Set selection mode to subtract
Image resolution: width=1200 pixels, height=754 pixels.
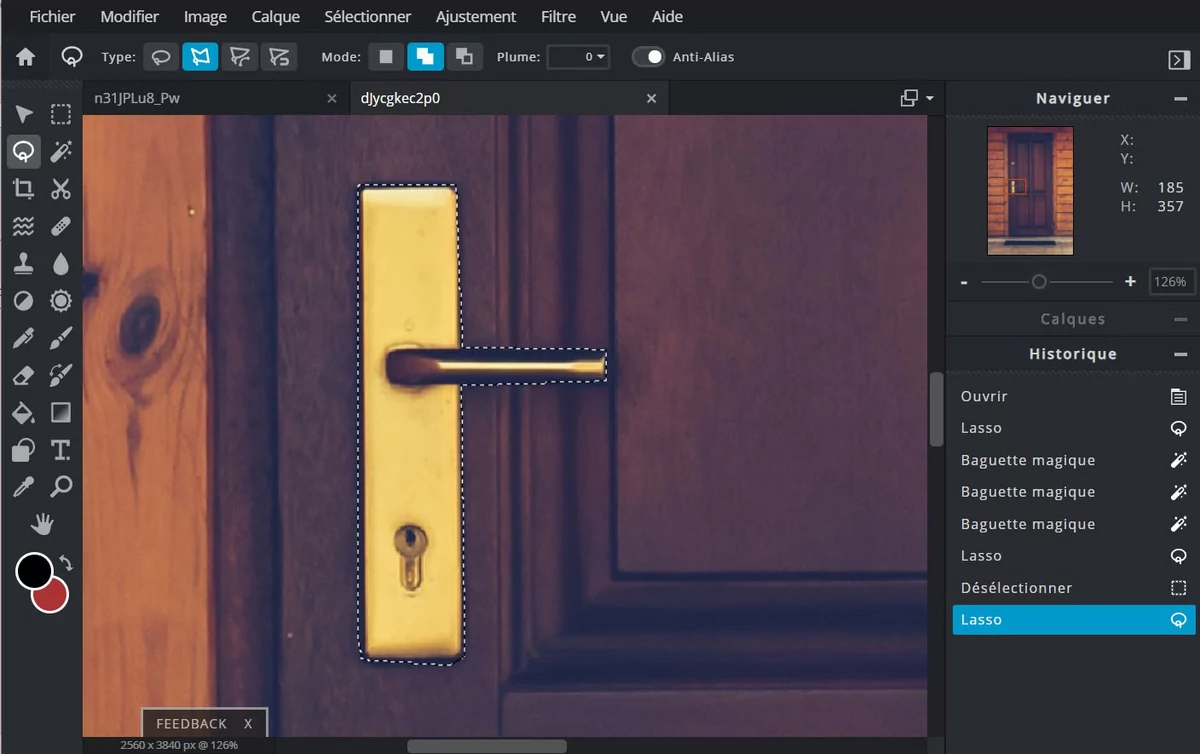[464, 57]
